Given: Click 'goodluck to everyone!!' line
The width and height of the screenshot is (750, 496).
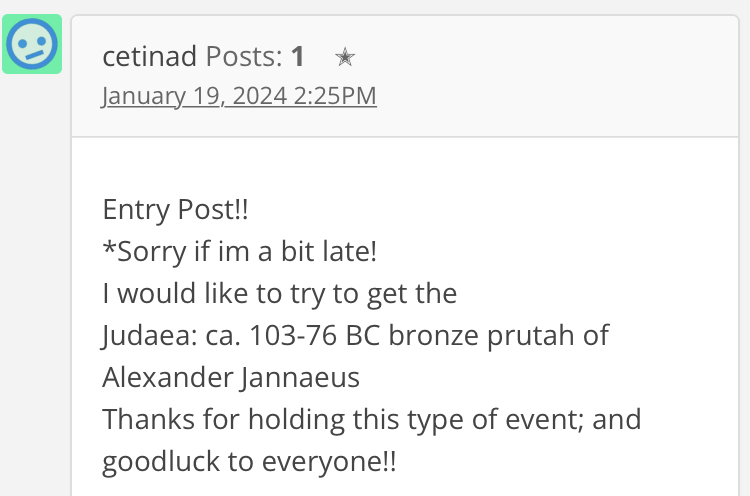Looking at the screenshot, I should (x=249, y=461).
